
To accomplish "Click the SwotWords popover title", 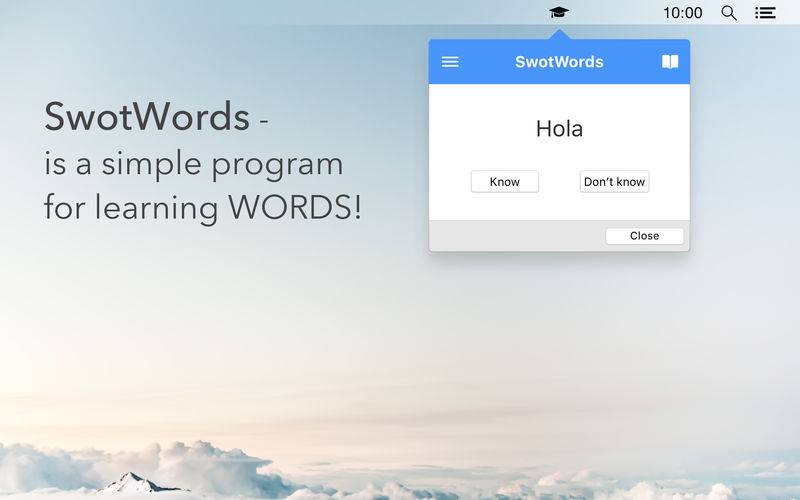I will (x=559, y=62).
